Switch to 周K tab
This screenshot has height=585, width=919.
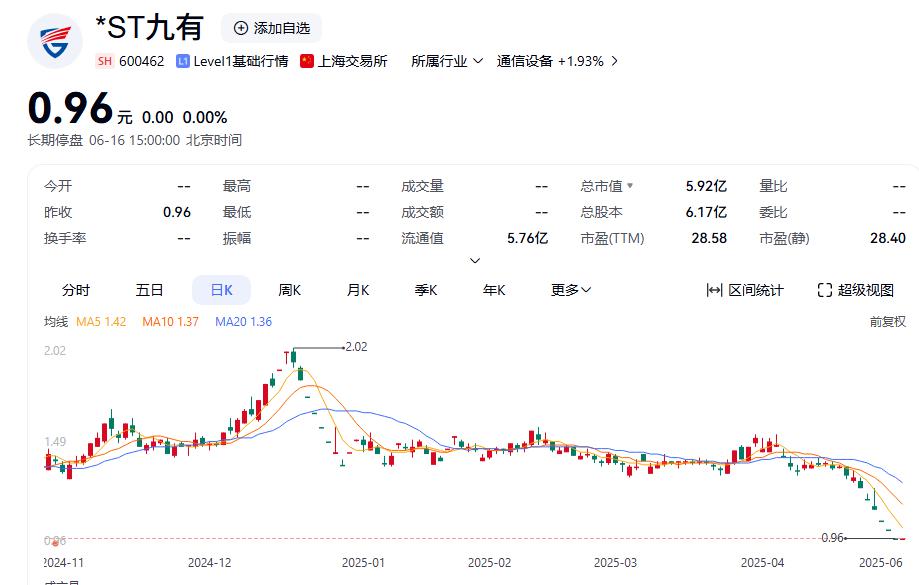click(290, 290)
